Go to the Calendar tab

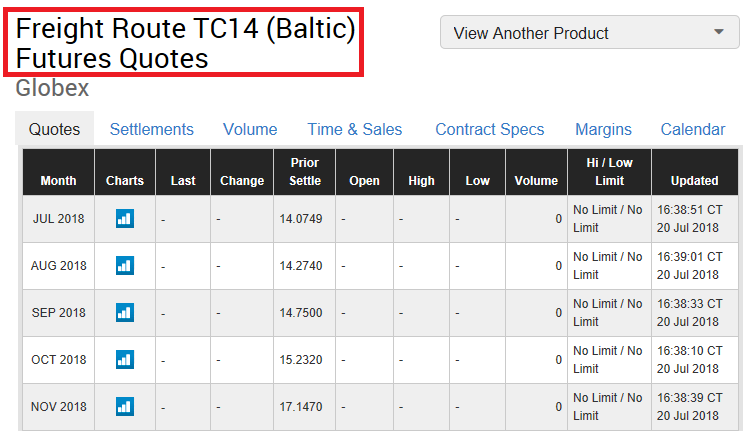[693, 129]
